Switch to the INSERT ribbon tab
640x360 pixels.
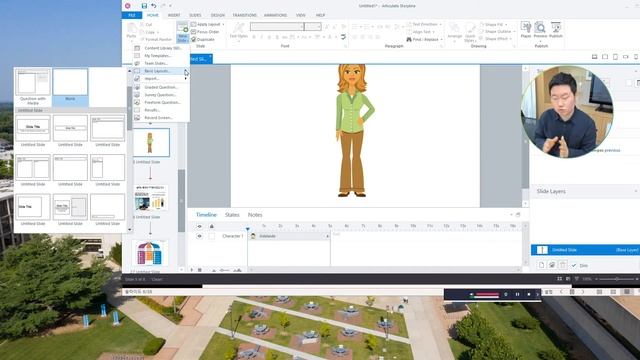click(x=174, y=15)
